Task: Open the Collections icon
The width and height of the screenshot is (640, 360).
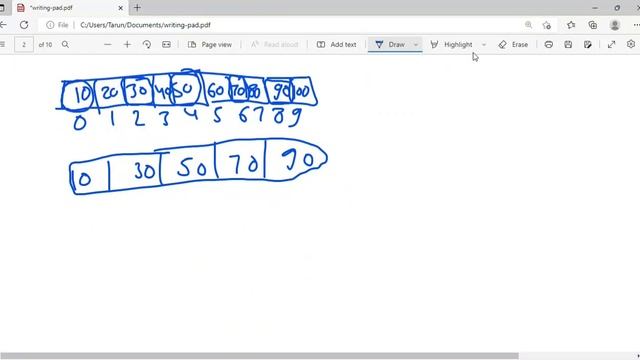Action: click(x=593, y=25)
